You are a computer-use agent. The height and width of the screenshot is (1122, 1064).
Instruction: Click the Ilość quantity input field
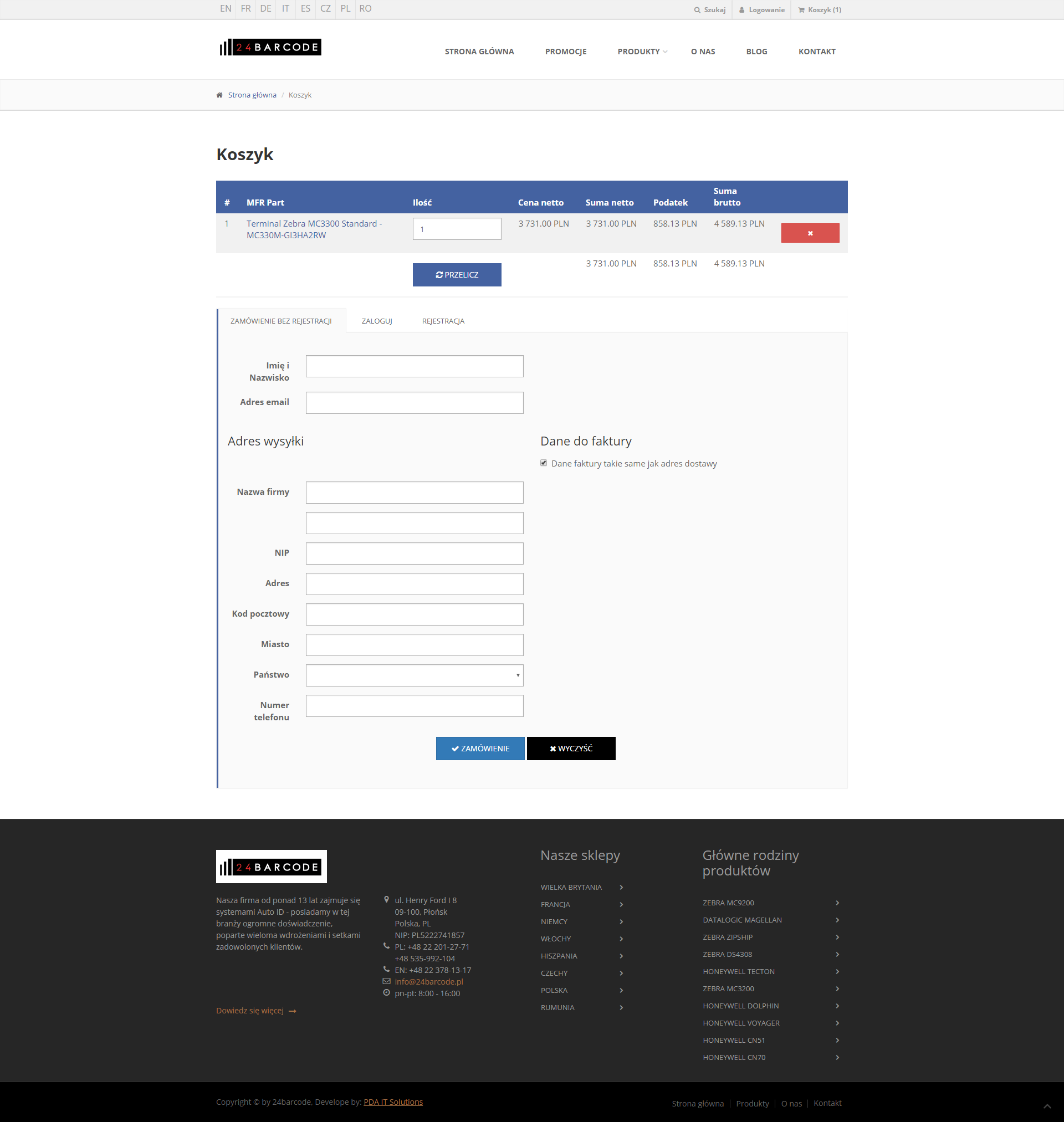click(x=457, y=229)
